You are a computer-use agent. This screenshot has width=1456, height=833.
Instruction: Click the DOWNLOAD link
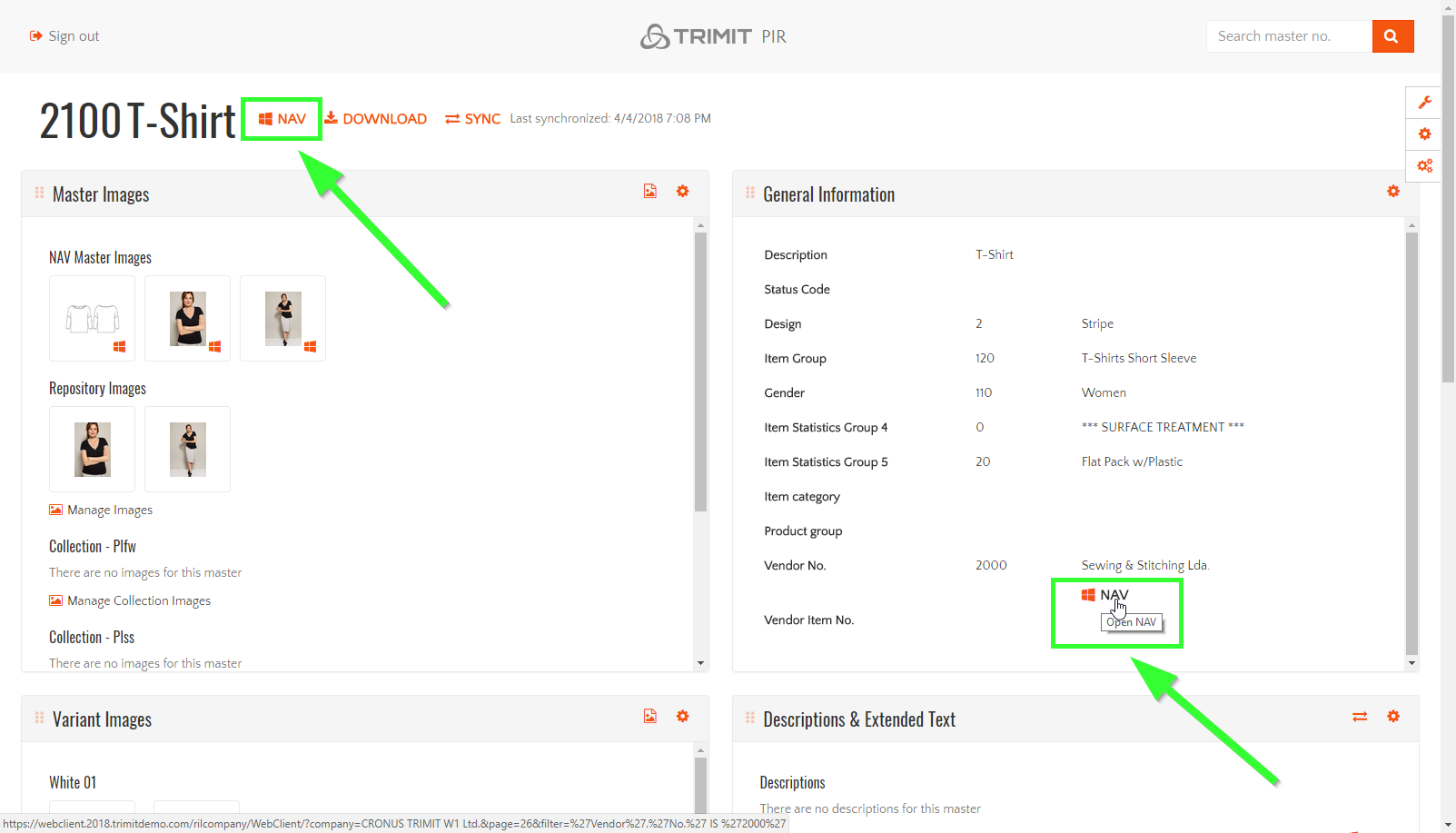[x=376, y=119]
